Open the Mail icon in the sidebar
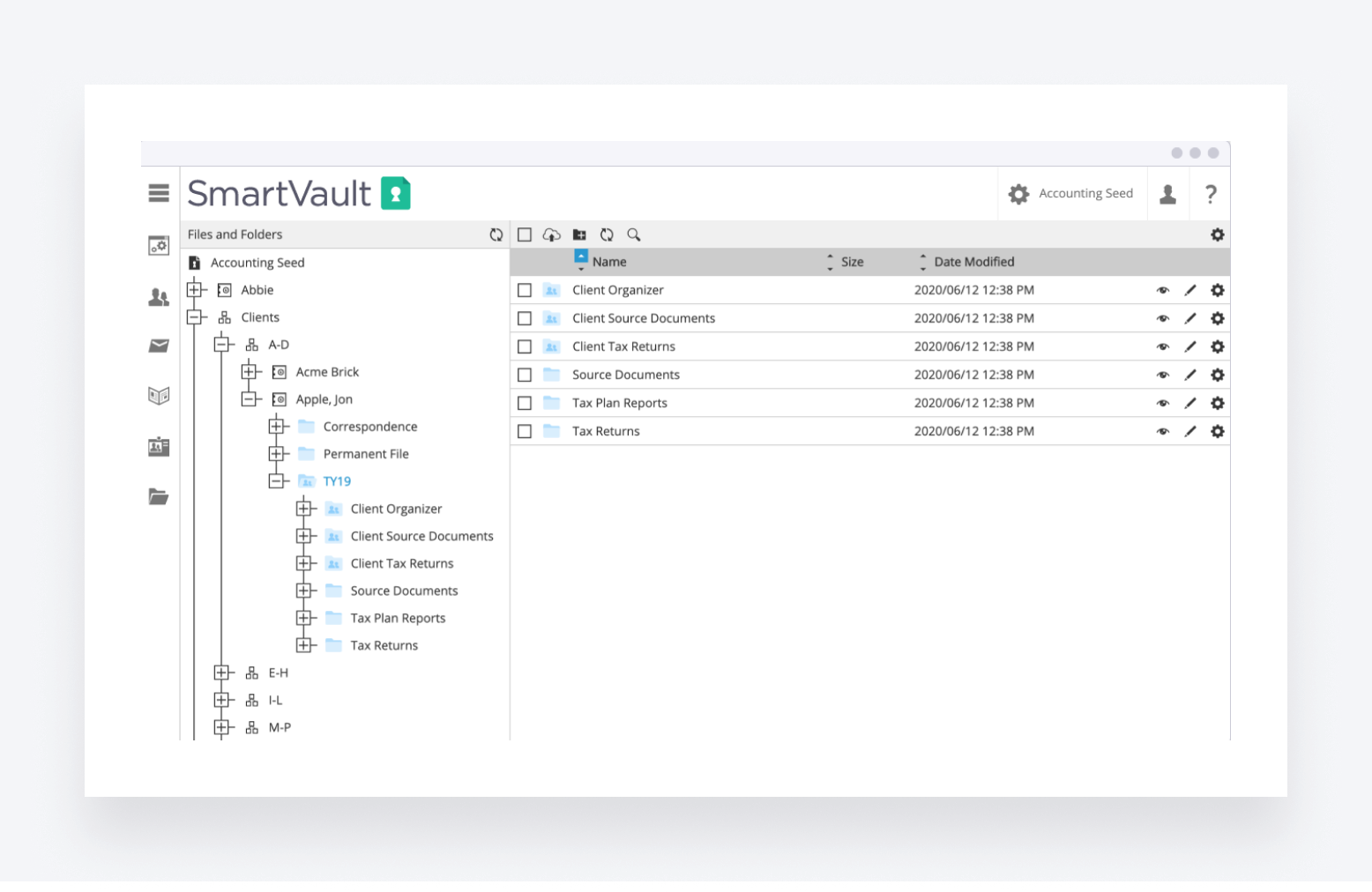 pyautogui.click(x=159, y=346)
